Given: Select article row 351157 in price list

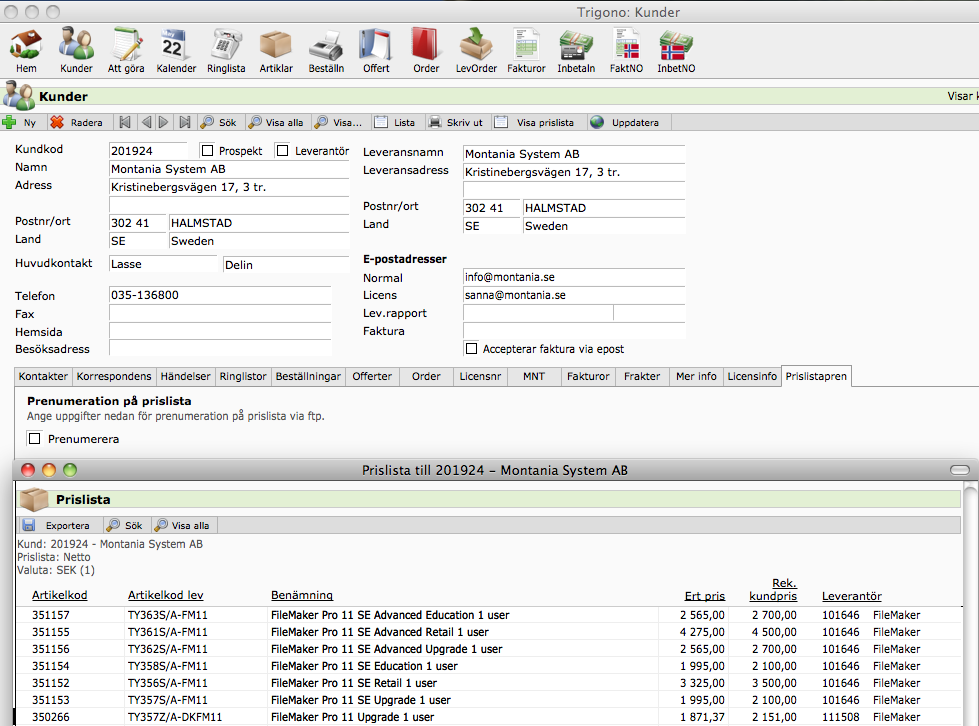Looking at the screenshot, I should pyautogui.click(x=487, y=615).
